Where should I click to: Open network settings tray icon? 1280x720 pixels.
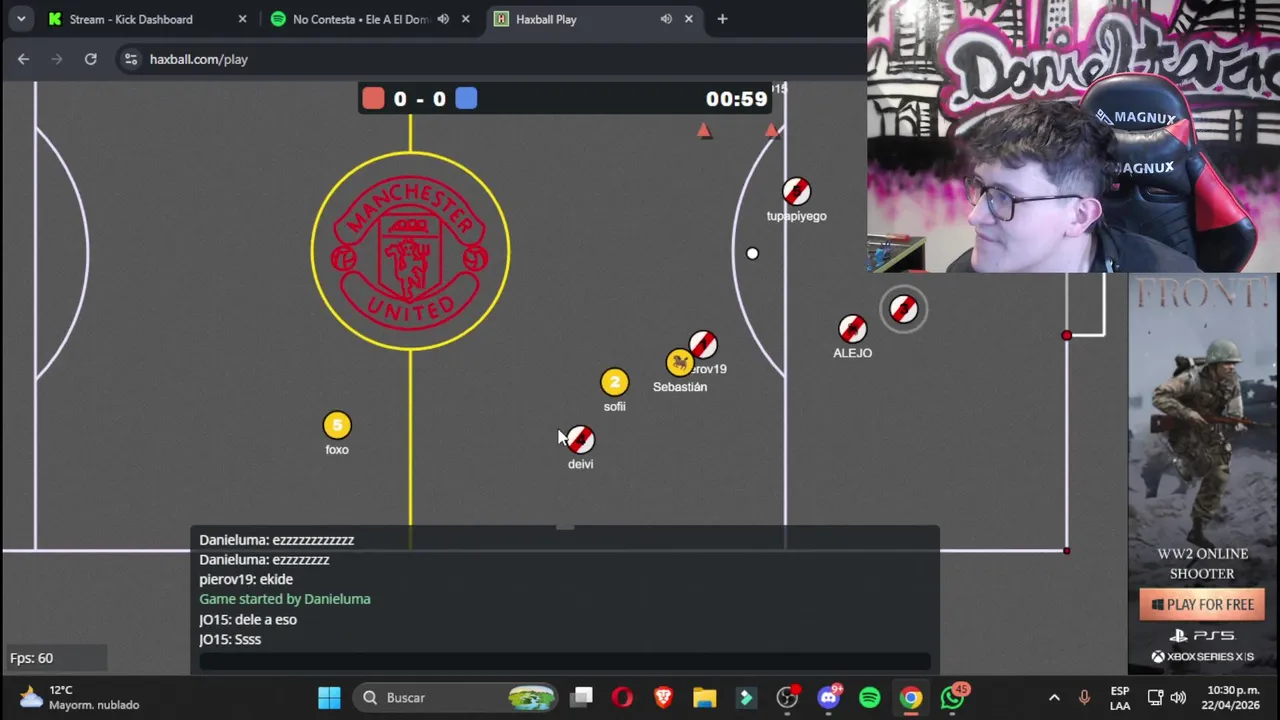click(x=1155, y=697)
